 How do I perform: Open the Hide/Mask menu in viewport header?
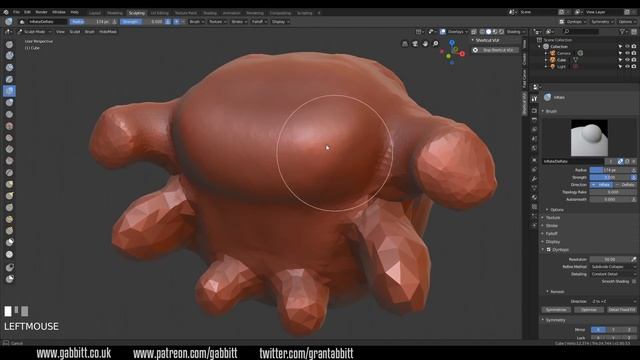(x=108, y=32)
